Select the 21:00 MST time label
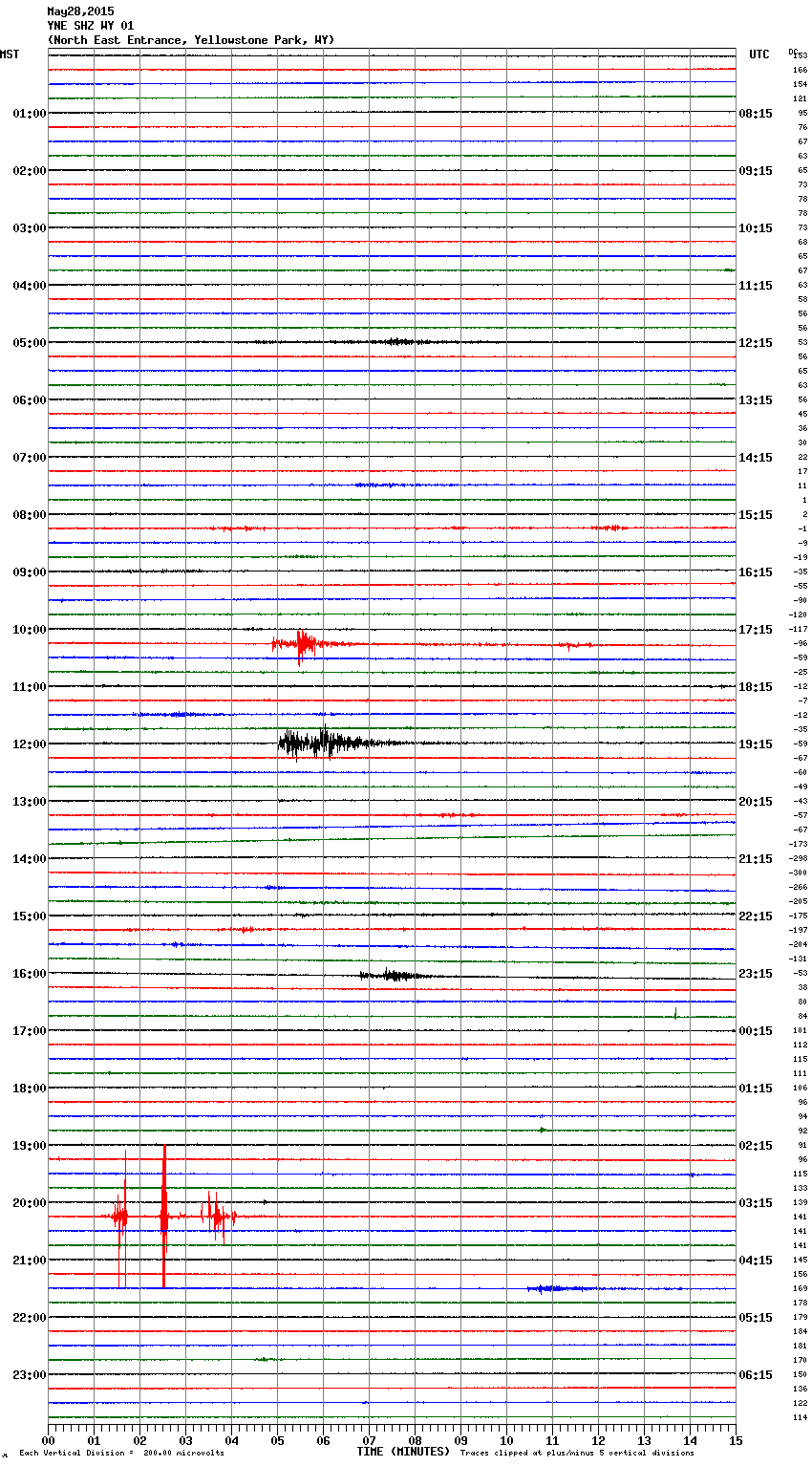This screenshot has height=1466, width=812. [x=30, y=1261]
